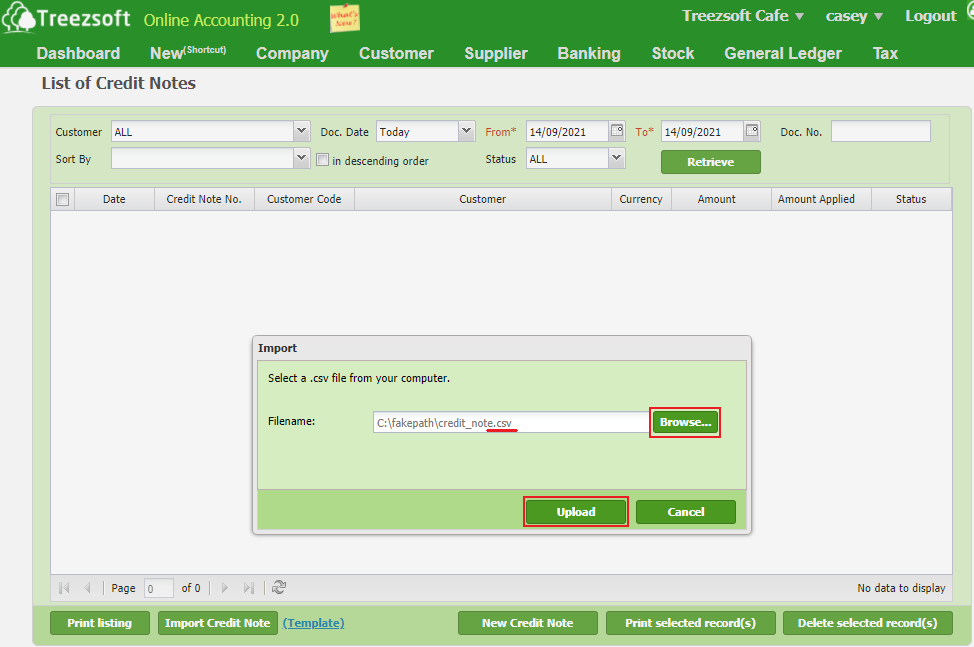Expand the Status dropdown
The height and width of the screenshot is (647, 974).
617,158
